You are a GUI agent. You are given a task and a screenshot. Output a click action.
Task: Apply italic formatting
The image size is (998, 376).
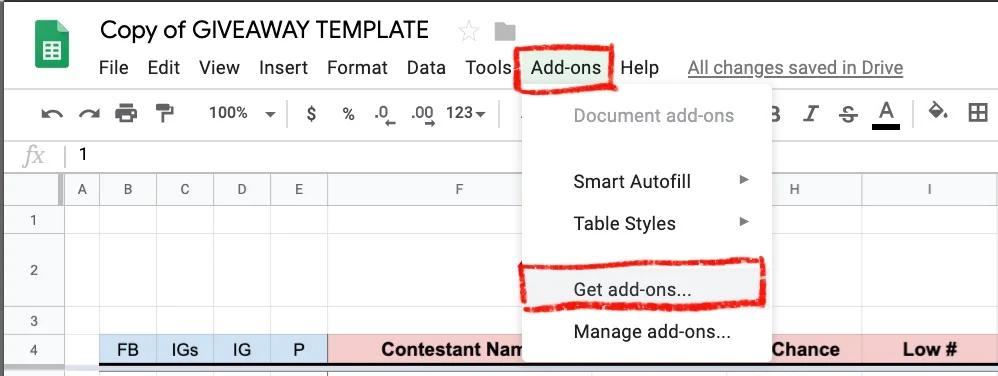tap(810, 114)
